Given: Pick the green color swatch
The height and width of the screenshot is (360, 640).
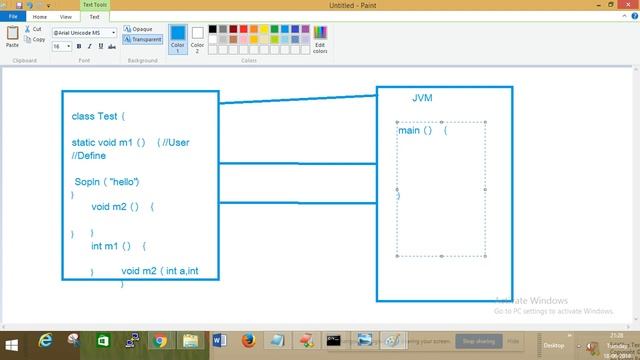Looking at the screenshot, I should tap(275, 29).
